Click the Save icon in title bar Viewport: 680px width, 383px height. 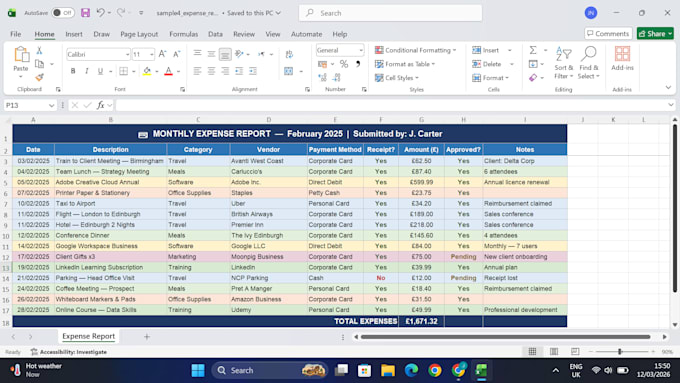pos(85,13)
